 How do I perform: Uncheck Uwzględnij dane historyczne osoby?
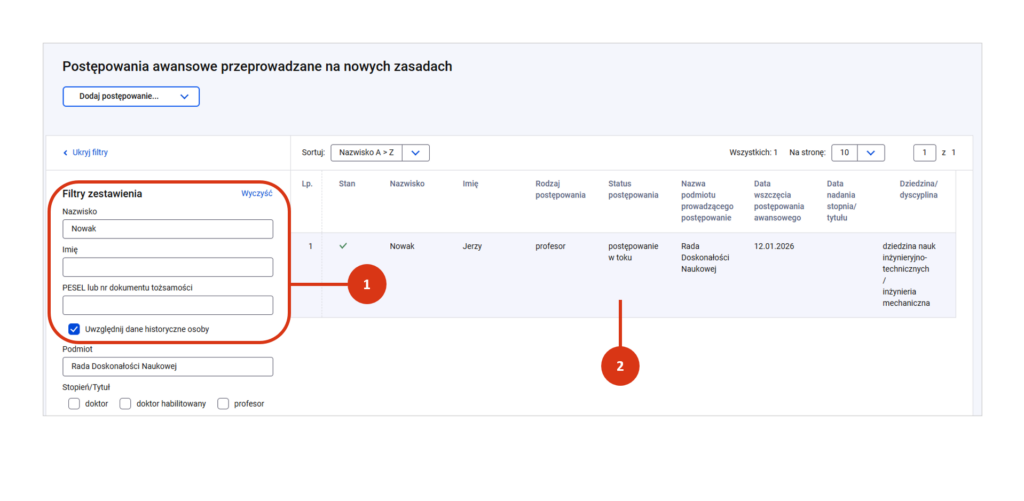74,328
